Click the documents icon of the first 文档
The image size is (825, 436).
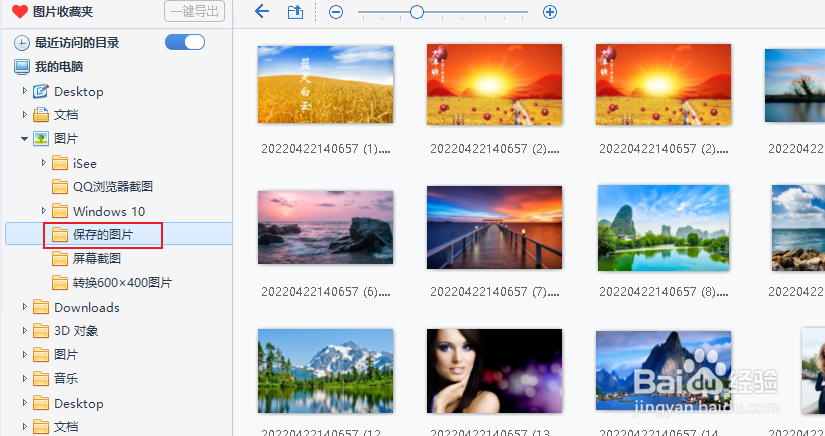pos(41,115)
